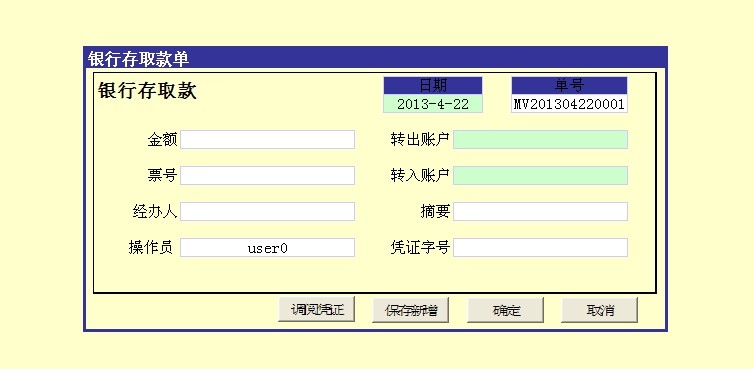Open the 转出账户 transfer-out account field
The image size is (754, 369).
(540, 140)
